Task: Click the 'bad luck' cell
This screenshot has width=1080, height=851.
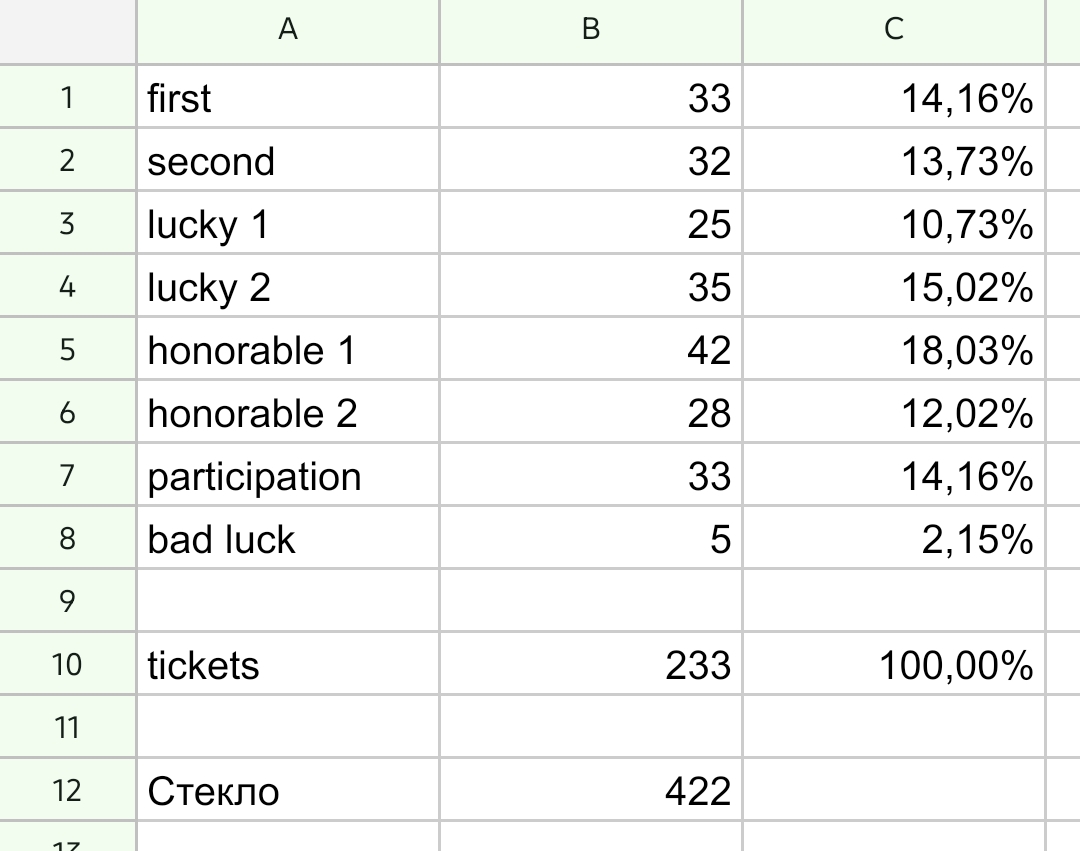Action: pyautogui.click(x=288, y=539)
